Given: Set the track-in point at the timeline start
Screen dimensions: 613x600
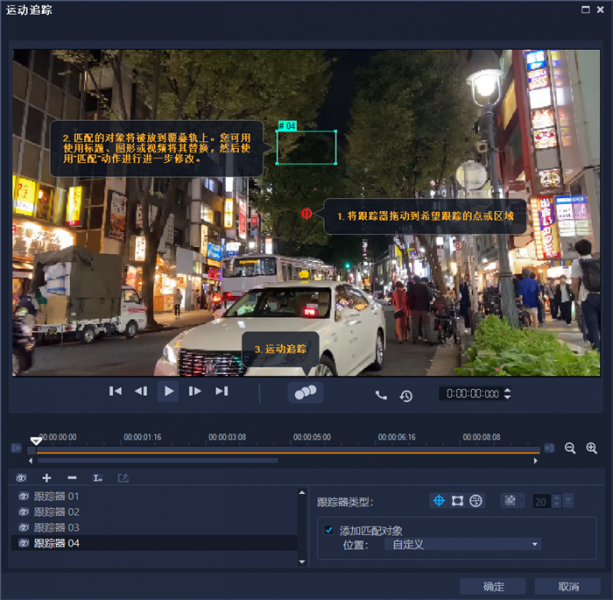Looking at the screenshot, I should [16, 448].
